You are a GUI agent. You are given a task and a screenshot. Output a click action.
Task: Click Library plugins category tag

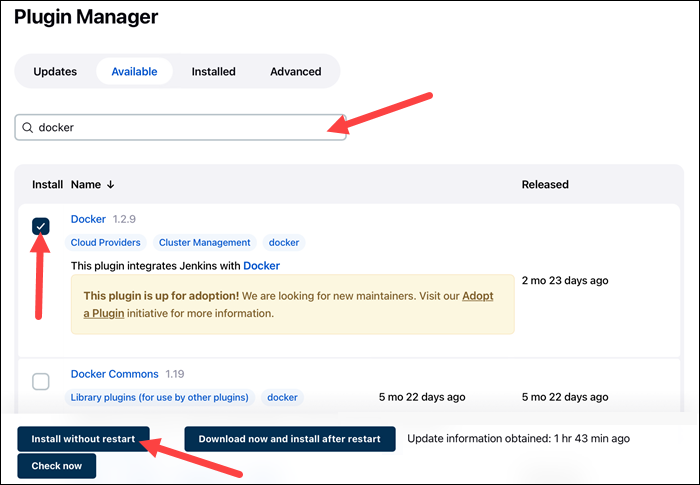[160, 397]
